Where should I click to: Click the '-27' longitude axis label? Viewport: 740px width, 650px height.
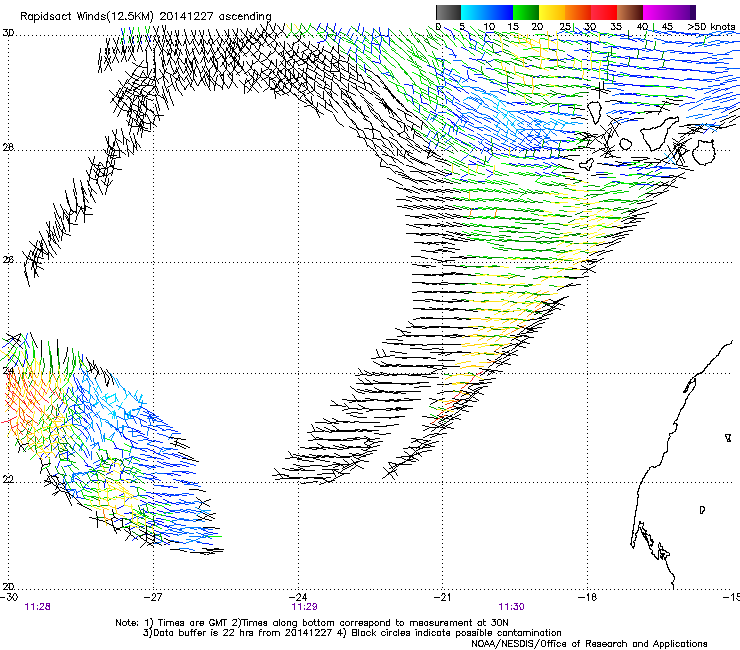pos(152,597)
